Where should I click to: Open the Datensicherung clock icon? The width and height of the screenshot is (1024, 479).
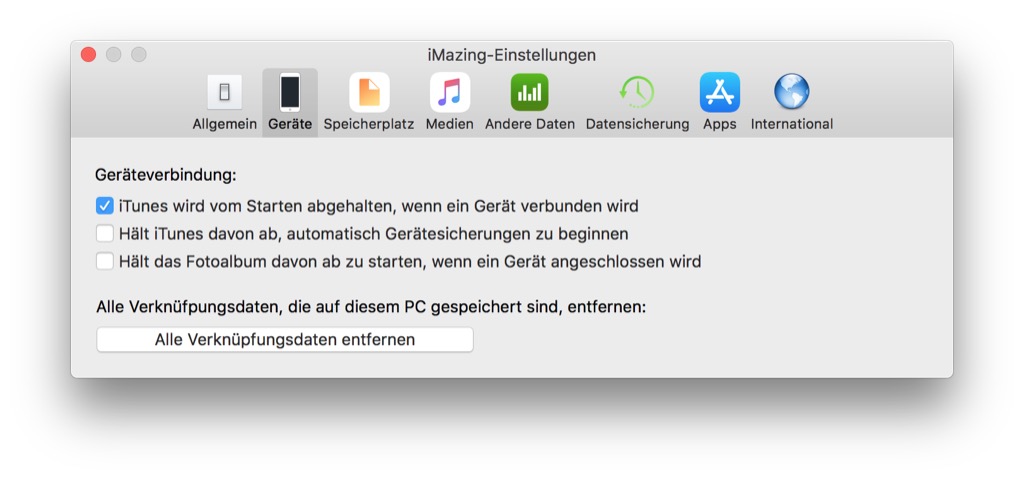pos(637,92)
